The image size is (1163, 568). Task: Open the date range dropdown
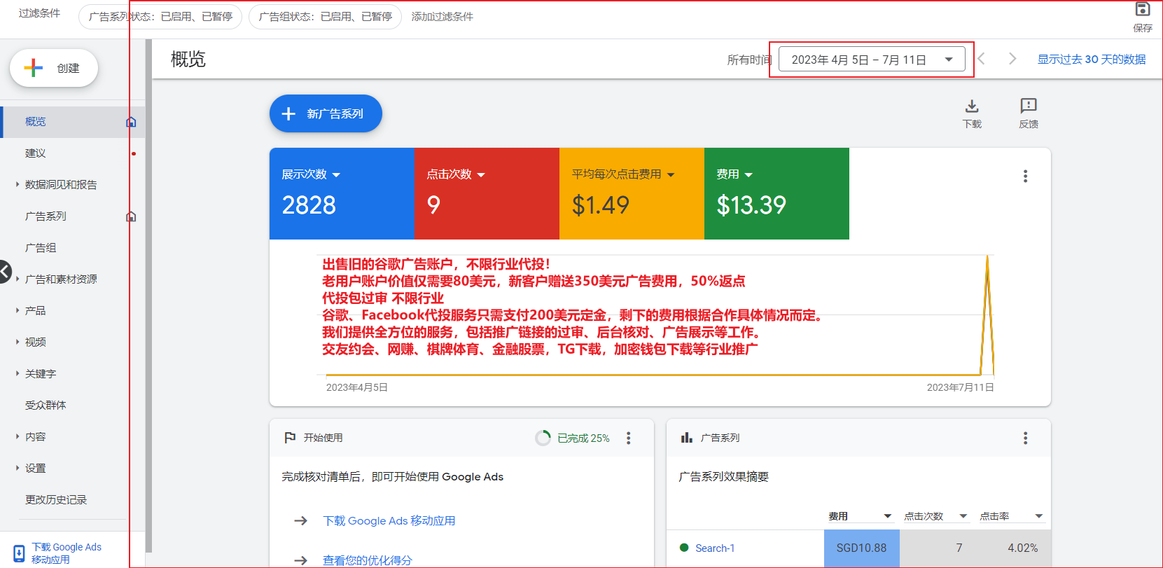point(872,60)
